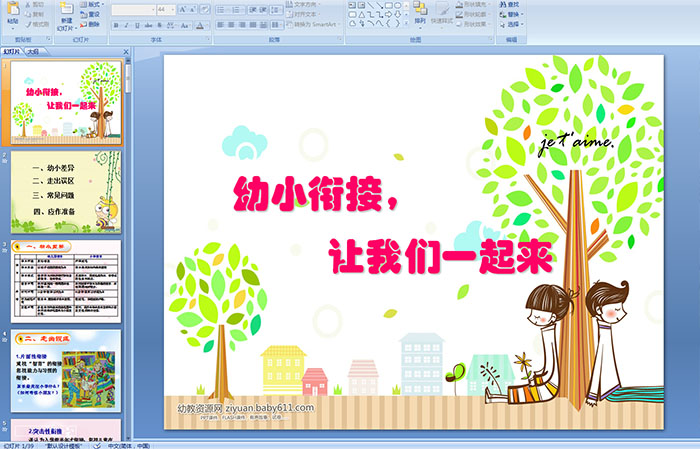700x449 pixels.
Task: Apply numbered list to text
Action: [237, 9]
